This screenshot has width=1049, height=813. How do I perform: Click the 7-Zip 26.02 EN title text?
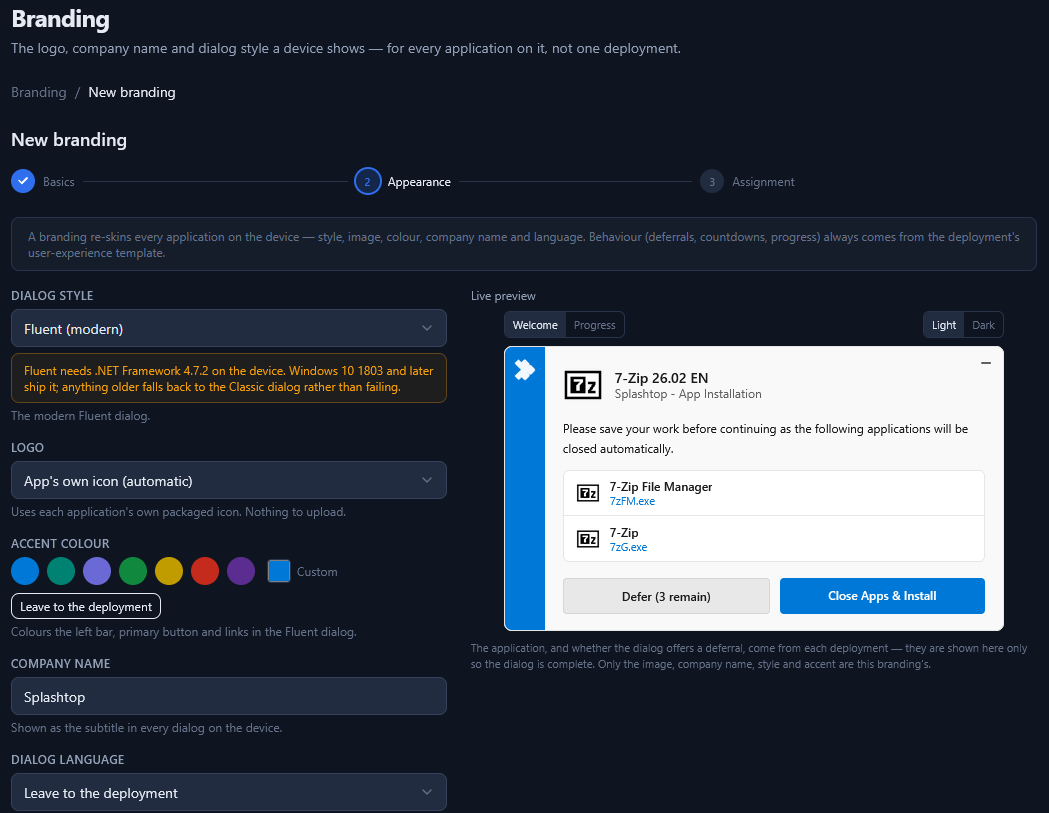[x=661, y=378]
